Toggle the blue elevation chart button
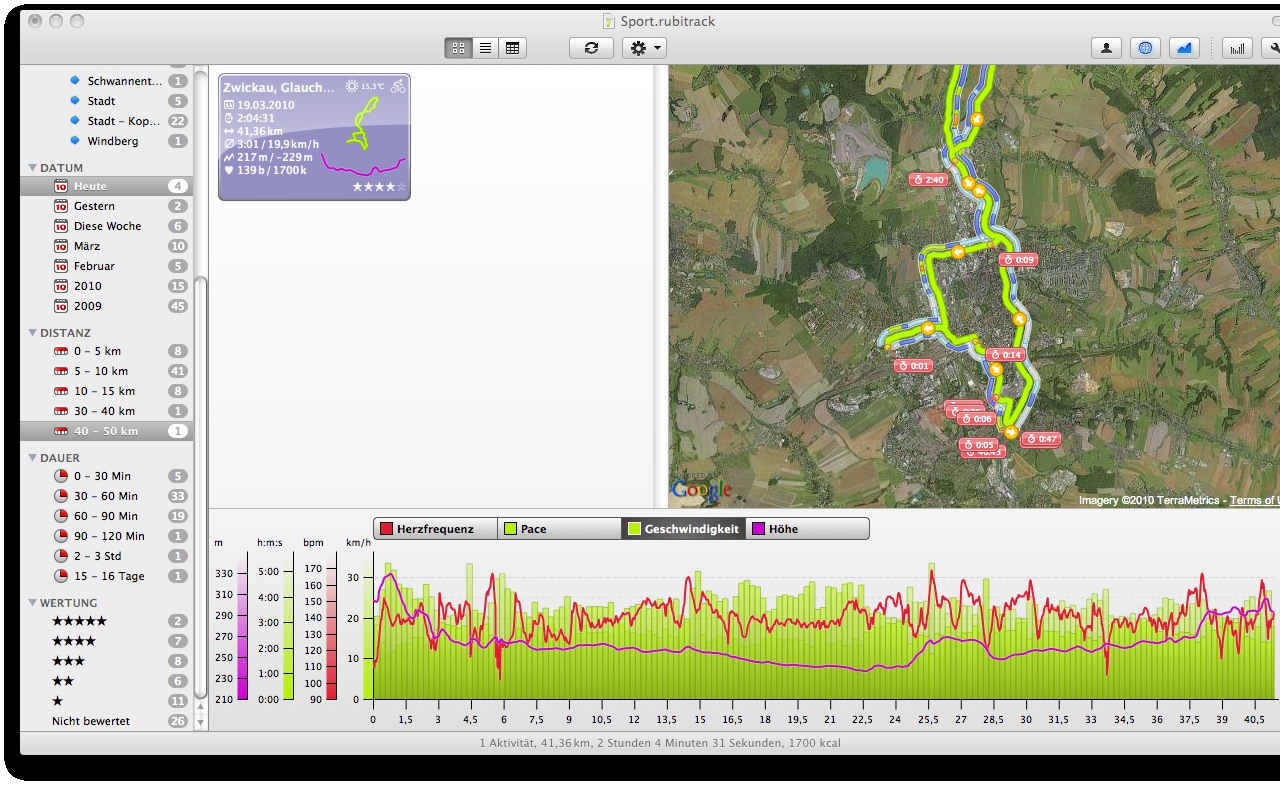 click(1184, 48)
